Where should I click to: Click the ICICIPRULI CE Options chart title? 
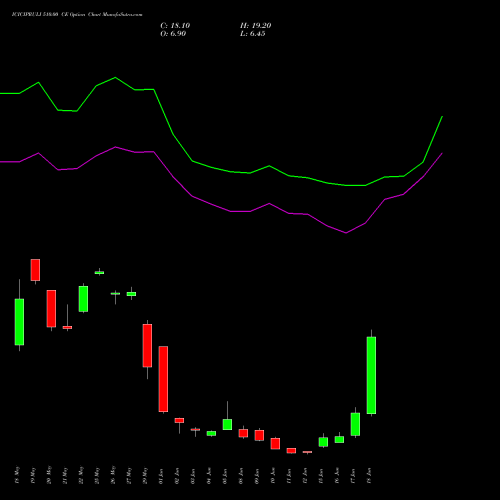pyautogui.click(x=77, y=15)
